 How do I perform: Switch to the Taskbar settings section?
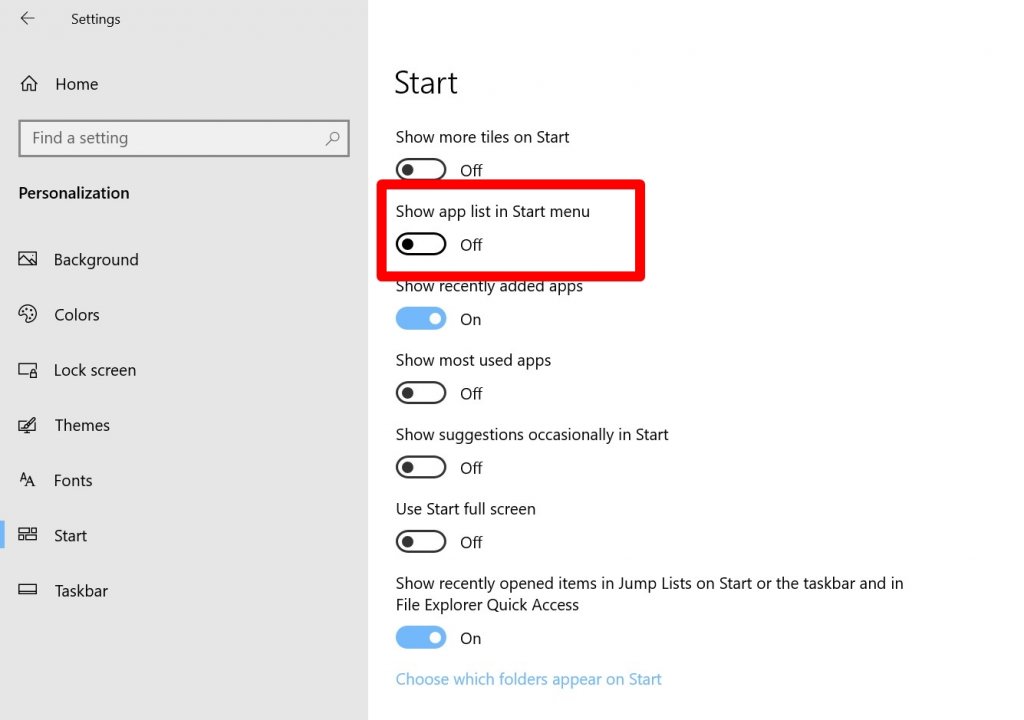click(80, 590)
